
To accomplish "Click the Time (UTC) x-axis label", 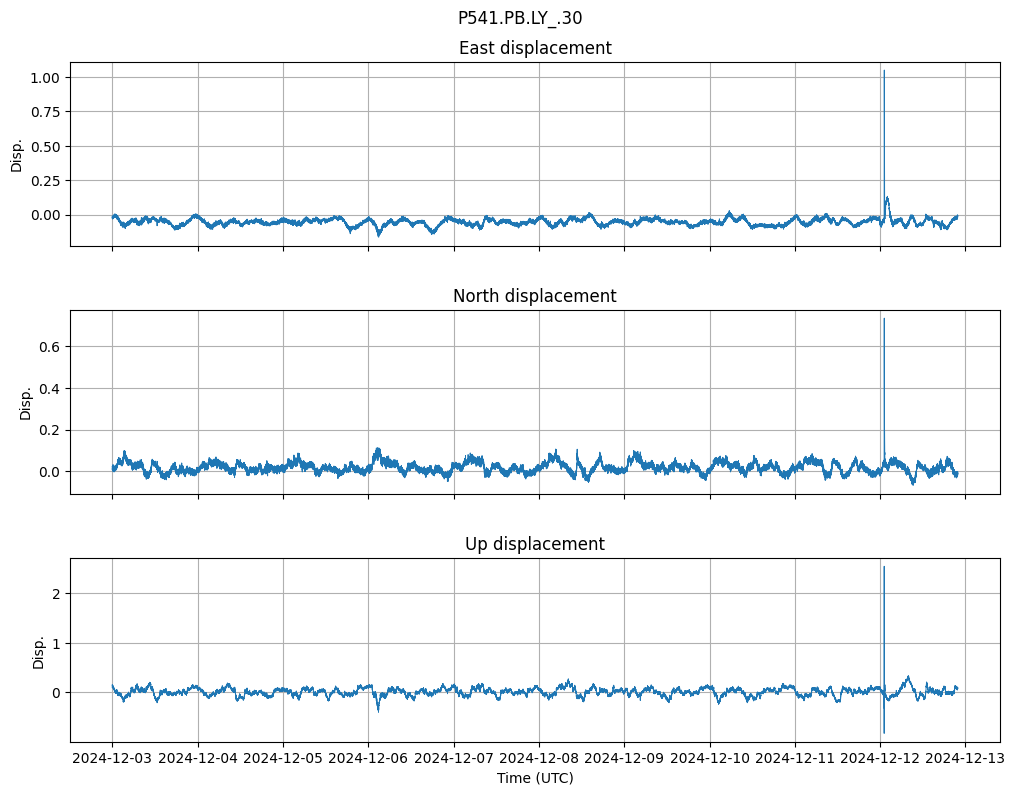I will pos(535,778).
